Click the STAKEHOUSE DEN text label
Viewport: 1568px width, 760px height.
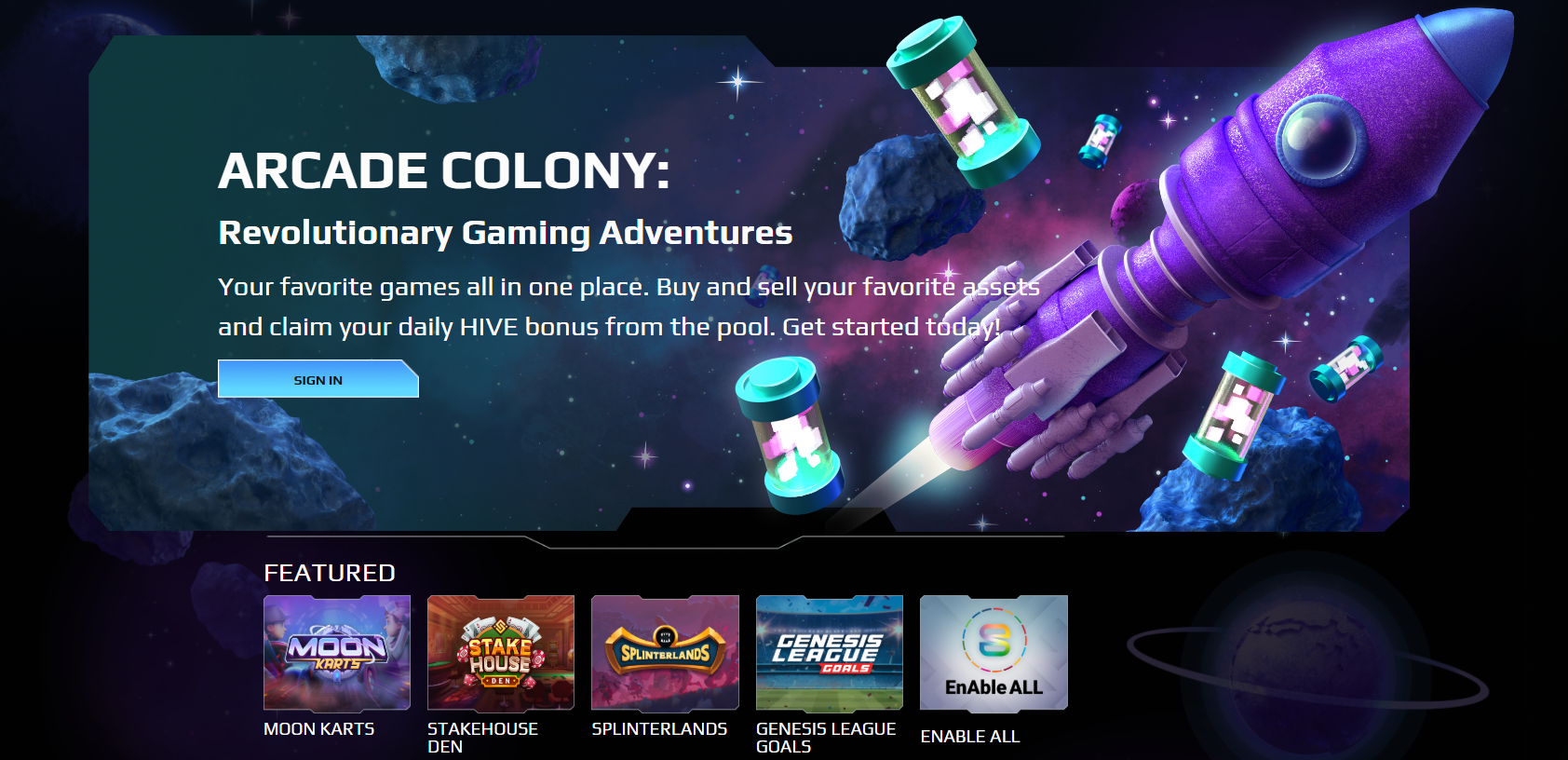click(x=482, y=738)
